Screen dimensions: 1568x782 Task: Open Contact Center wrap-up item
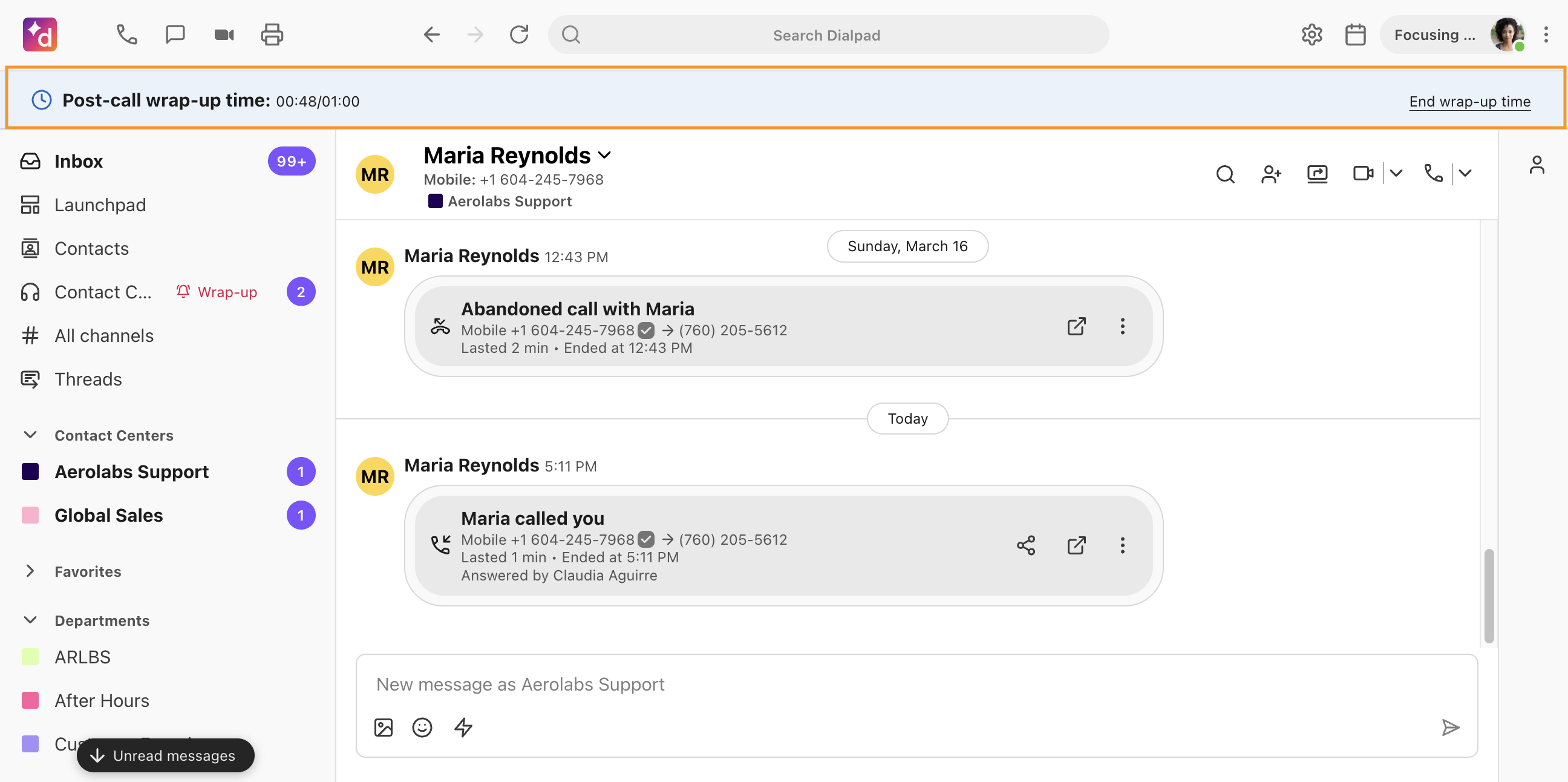coord(168,292)
